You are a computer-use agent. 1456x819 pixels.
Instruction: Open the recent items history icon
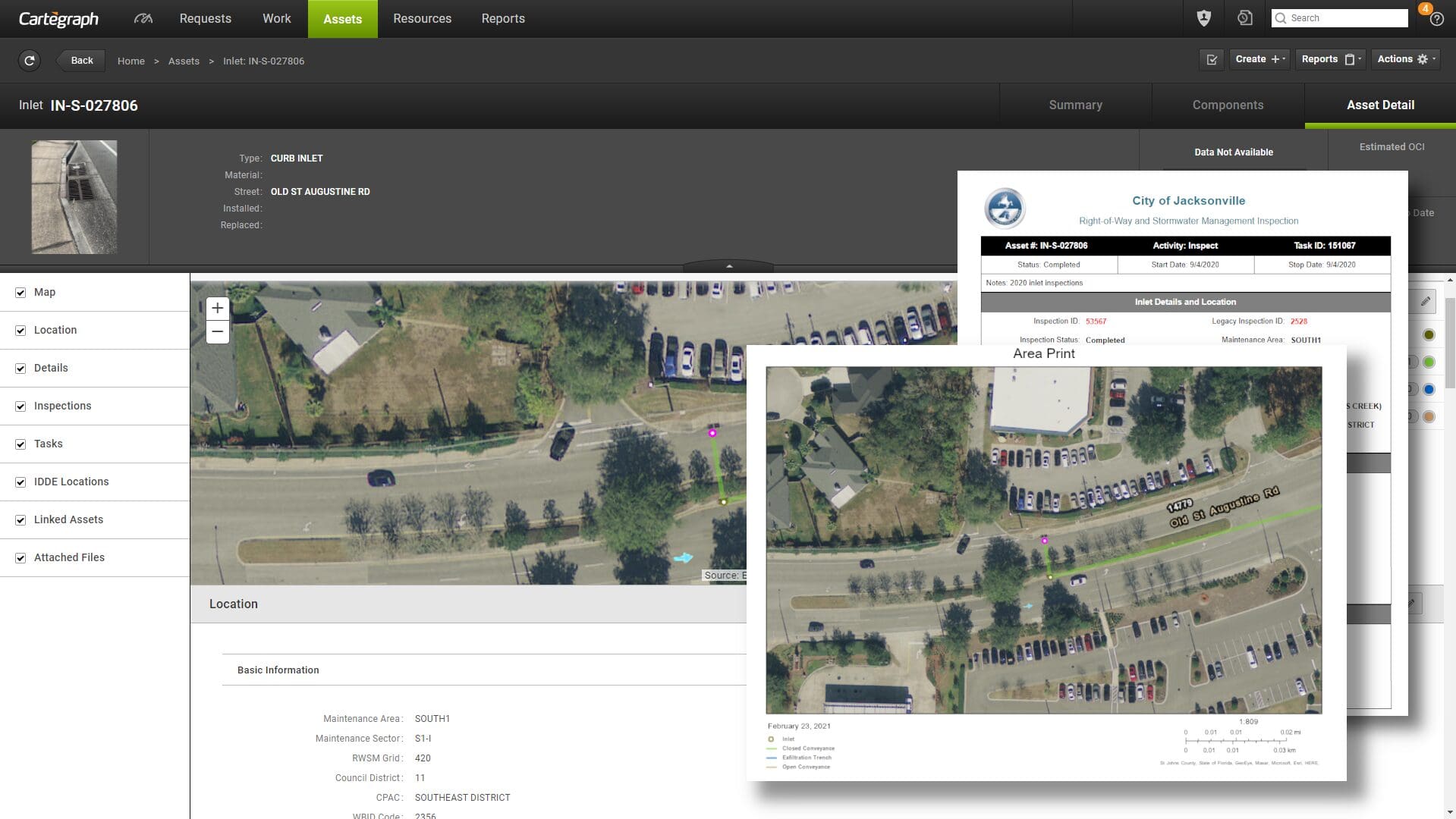click(1244, 18)
